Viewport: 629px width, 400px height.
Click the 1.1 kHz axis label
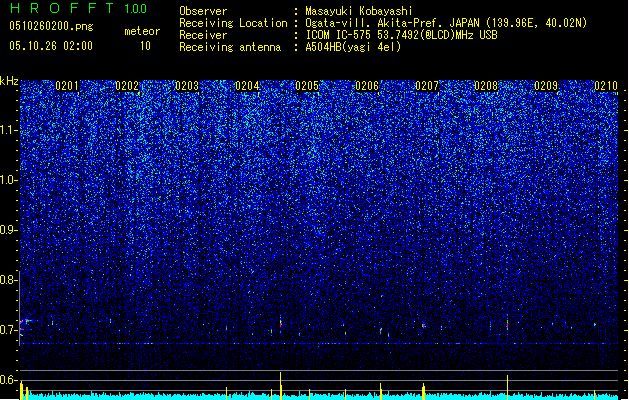9,130
